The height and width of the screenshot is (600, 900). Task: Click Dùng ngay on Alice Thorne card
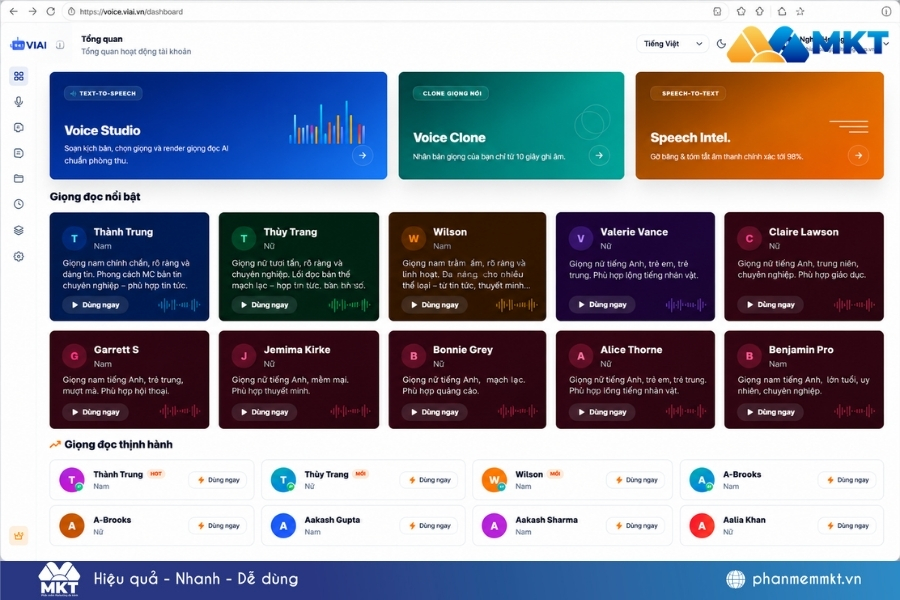[602, 412]
